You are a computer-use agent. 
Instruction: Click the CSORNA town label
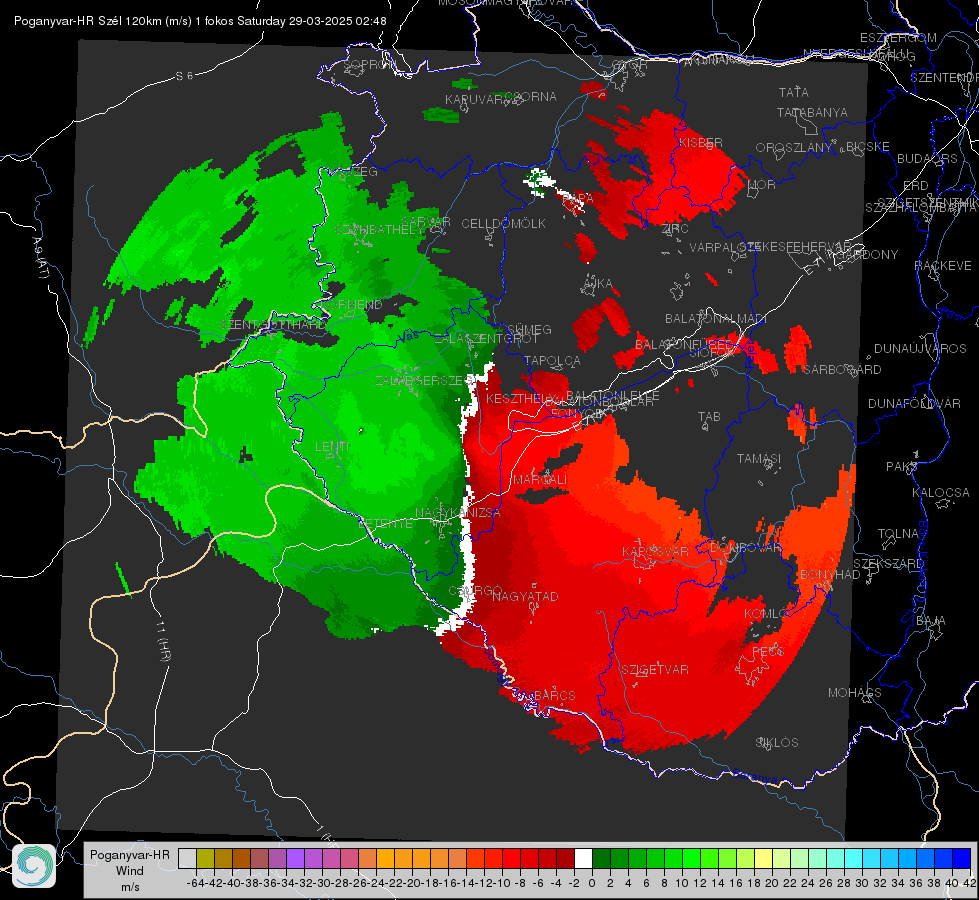pyautogui.click(x=530, y=96)
